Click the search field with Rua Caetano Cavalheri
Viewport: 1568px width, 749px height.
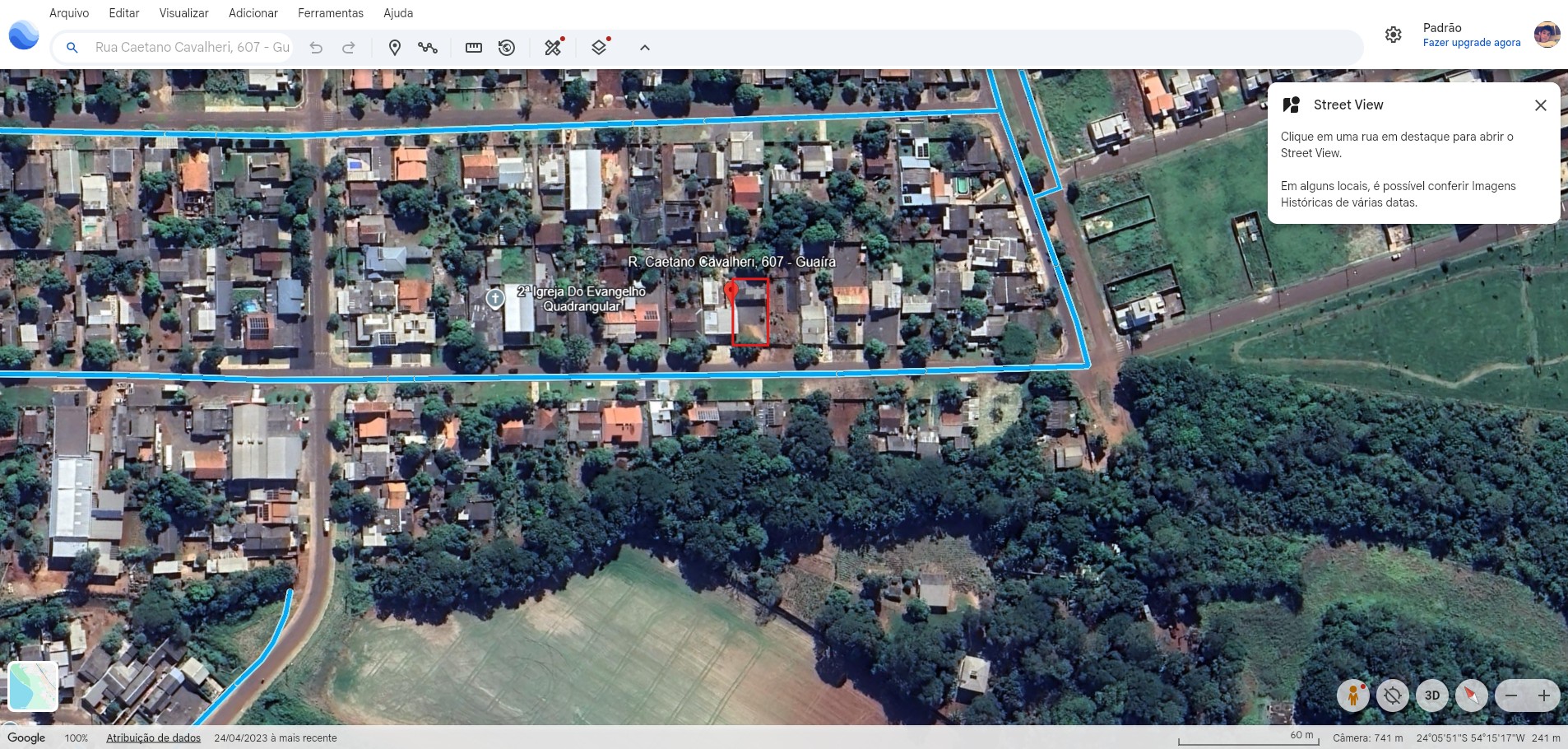pos(192,48)
